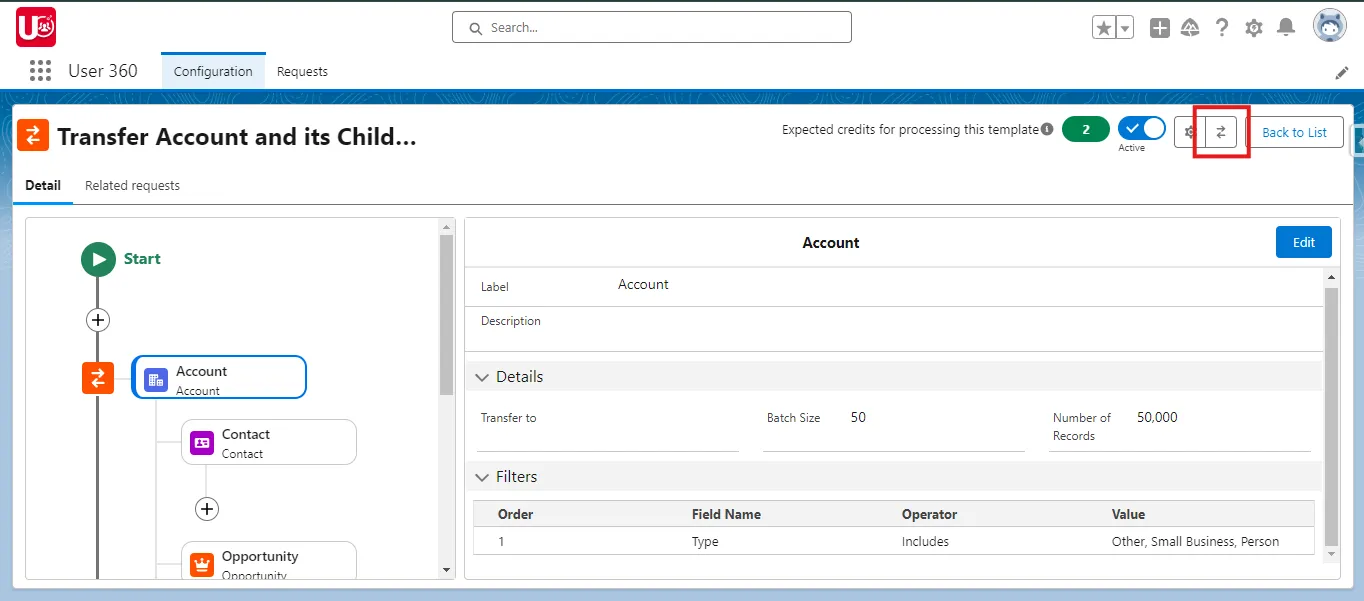Switch to the Related requests tab
The width and height of the screenshot is (1364, 601).
[x=132, y=185]
